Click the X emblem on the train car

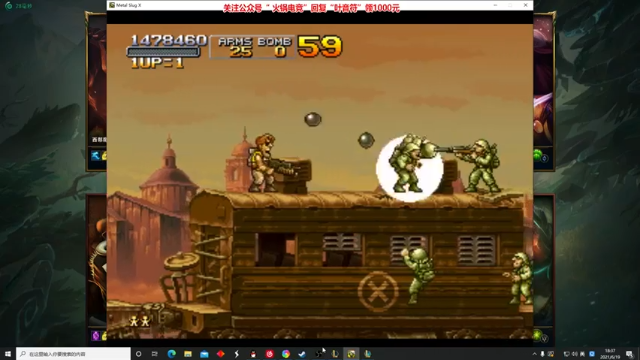tap(378, 292)
